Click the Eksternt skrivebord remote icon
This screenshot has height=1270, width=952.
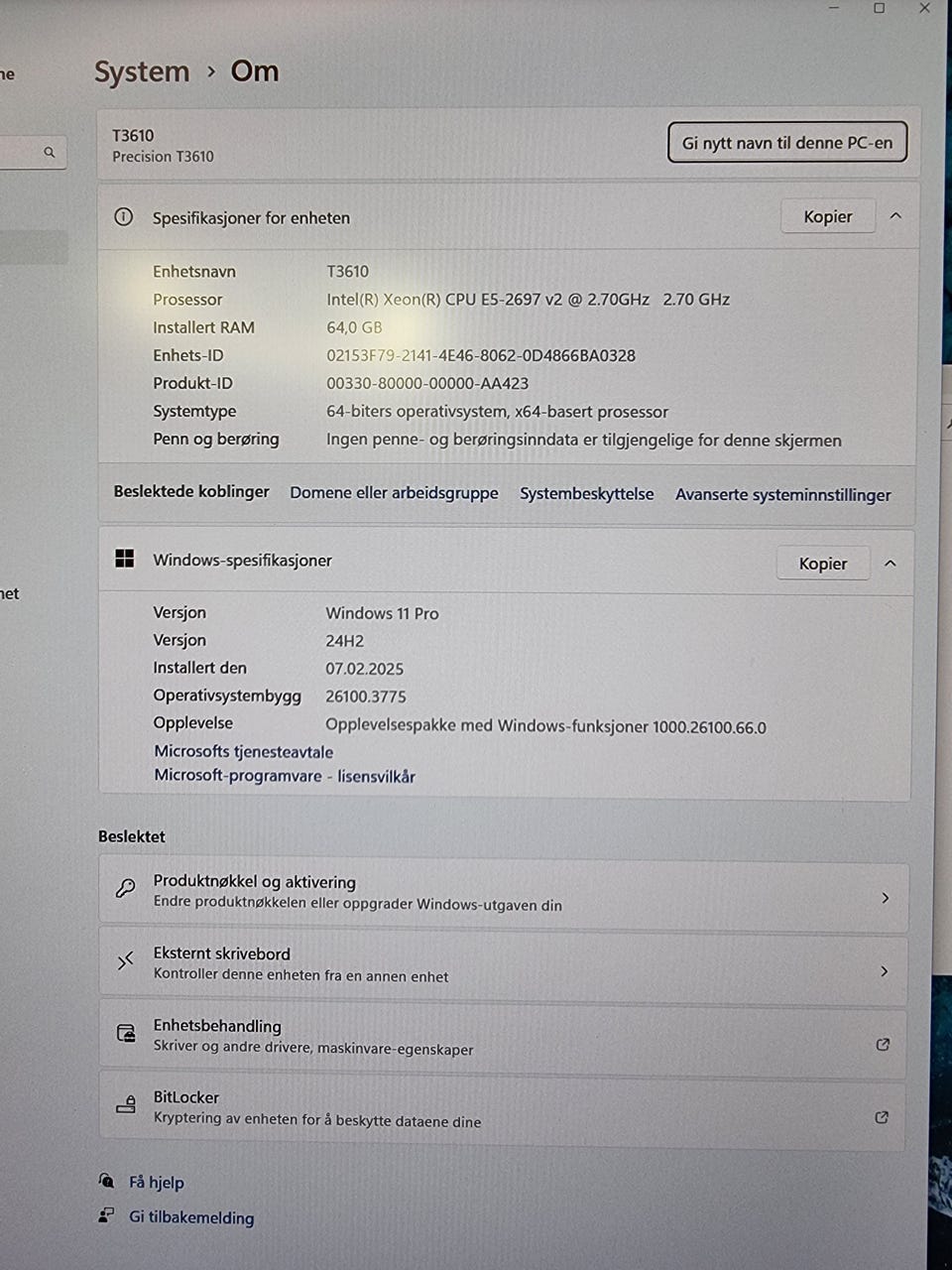coord(126,960)
